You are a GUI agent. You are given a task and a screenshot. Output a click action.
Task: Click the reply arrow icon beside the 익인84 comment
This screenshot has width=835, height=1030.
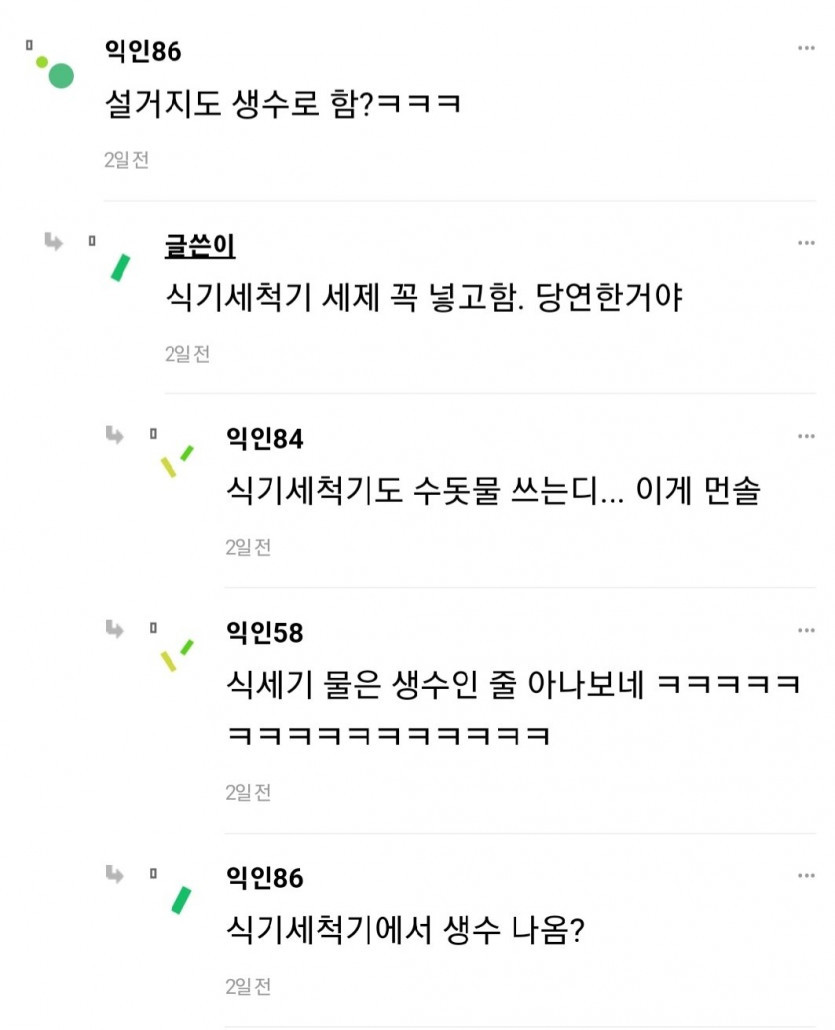(115, 434)
